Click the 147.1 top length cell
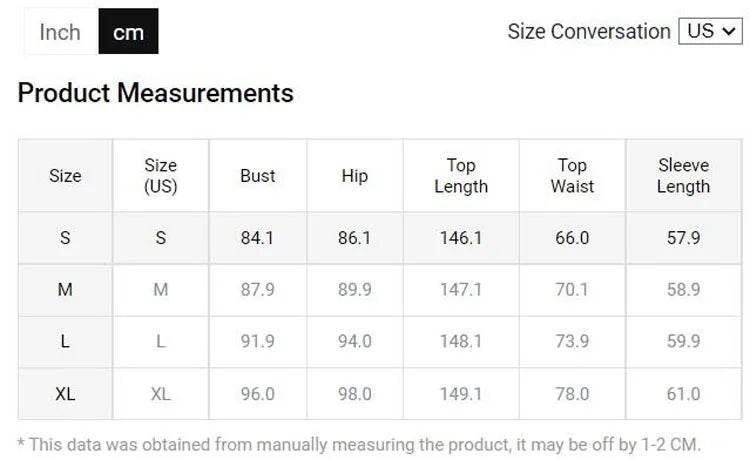This screenshot has width=750, height=460. coord(461,290)
